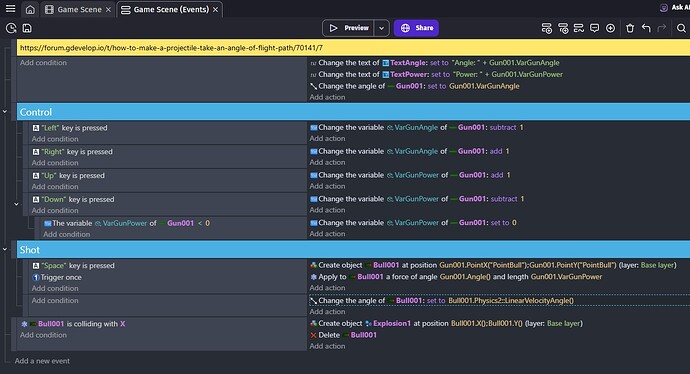Select the Control group header
Screen dimensions: 690x374
coord(353,112)
